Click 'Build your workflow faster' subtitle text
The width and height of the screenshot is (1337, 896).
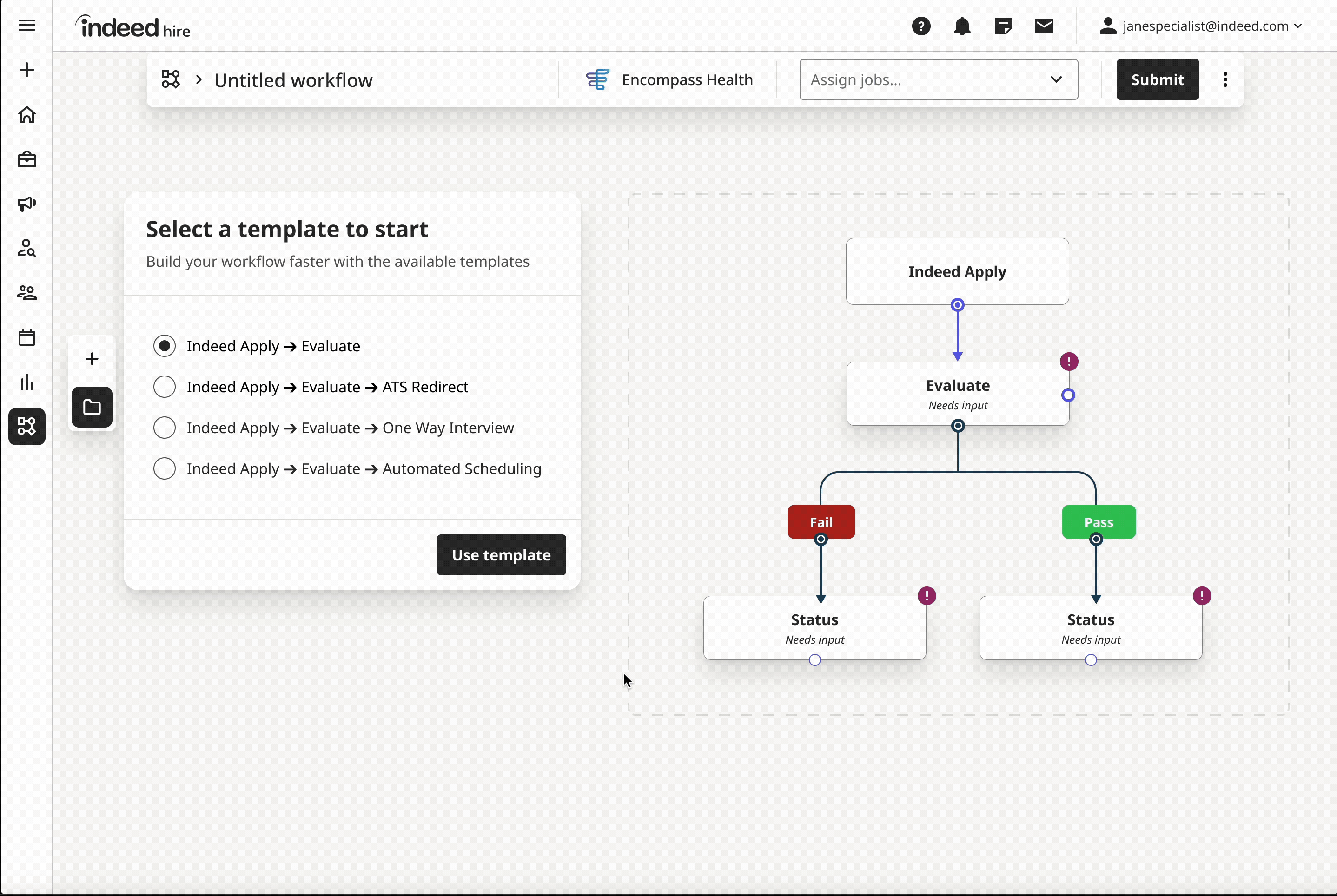tap(337, 262)
